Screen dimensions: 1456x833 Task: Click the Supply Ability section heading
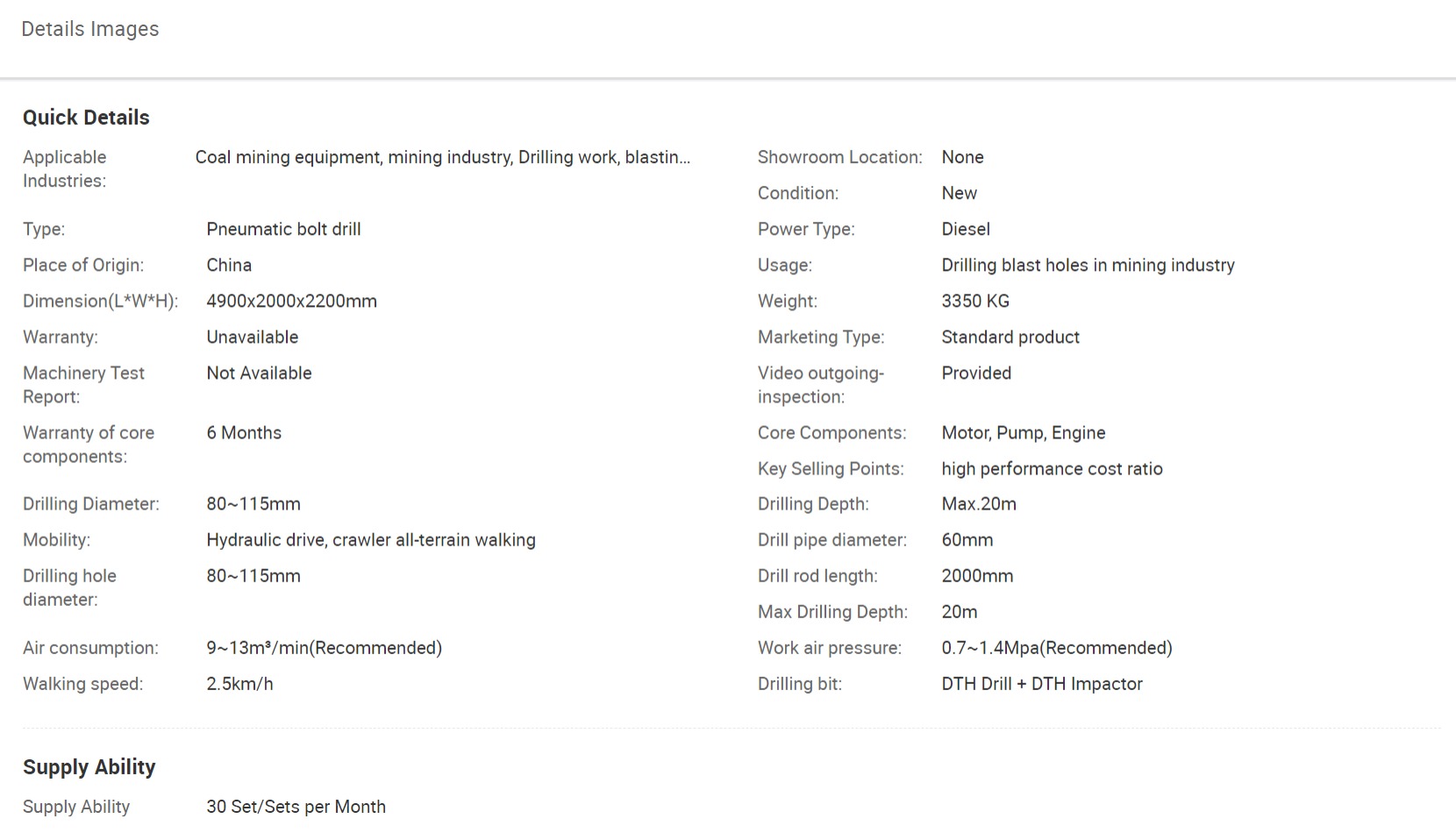coord(89,767)
